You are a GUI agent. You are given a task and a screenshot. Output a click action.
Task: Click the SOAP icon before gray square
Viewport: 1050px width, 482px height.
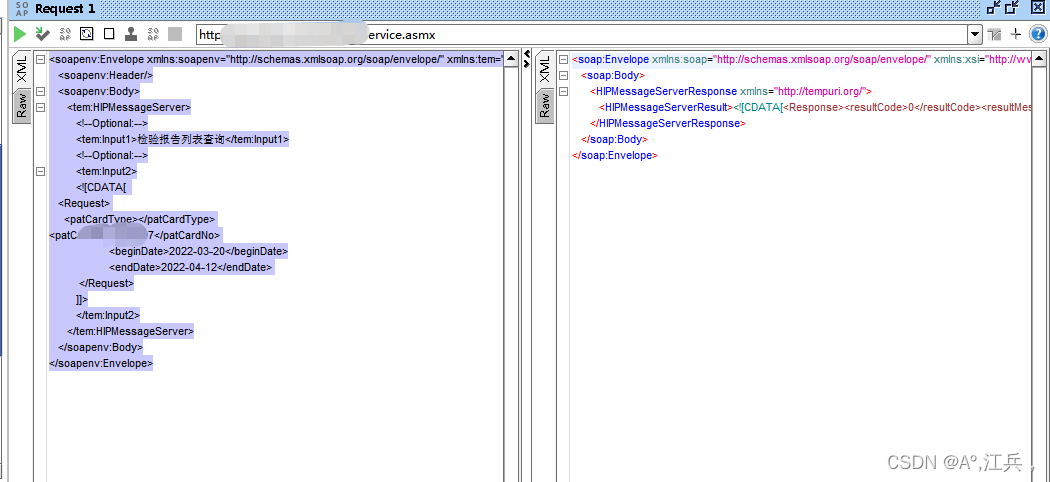pyautogui.click(x=153, y=33)
